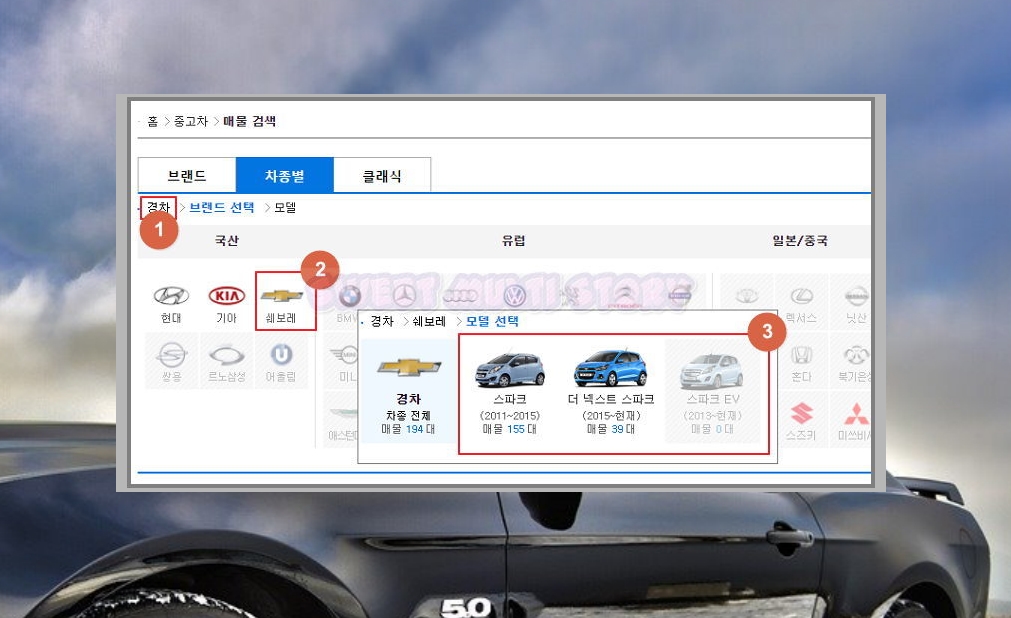
Task: Click the 브랜드 선택 step link
Action: (x=222, y=207)
